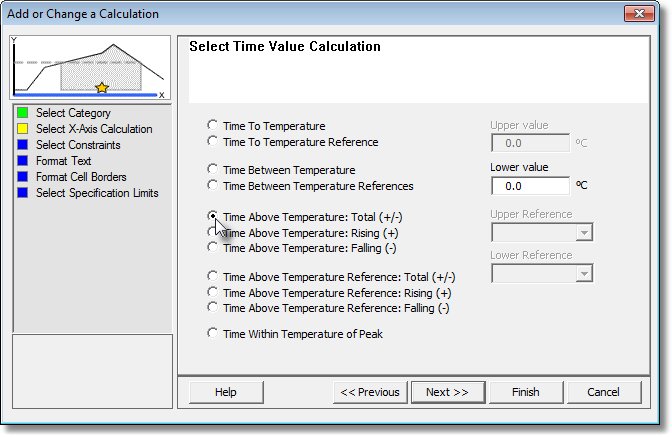The height and width of the screenshot is (437, 672).
Task: Choose Time Above Temperature: Rising (+)
Action: tap(212, 232)
